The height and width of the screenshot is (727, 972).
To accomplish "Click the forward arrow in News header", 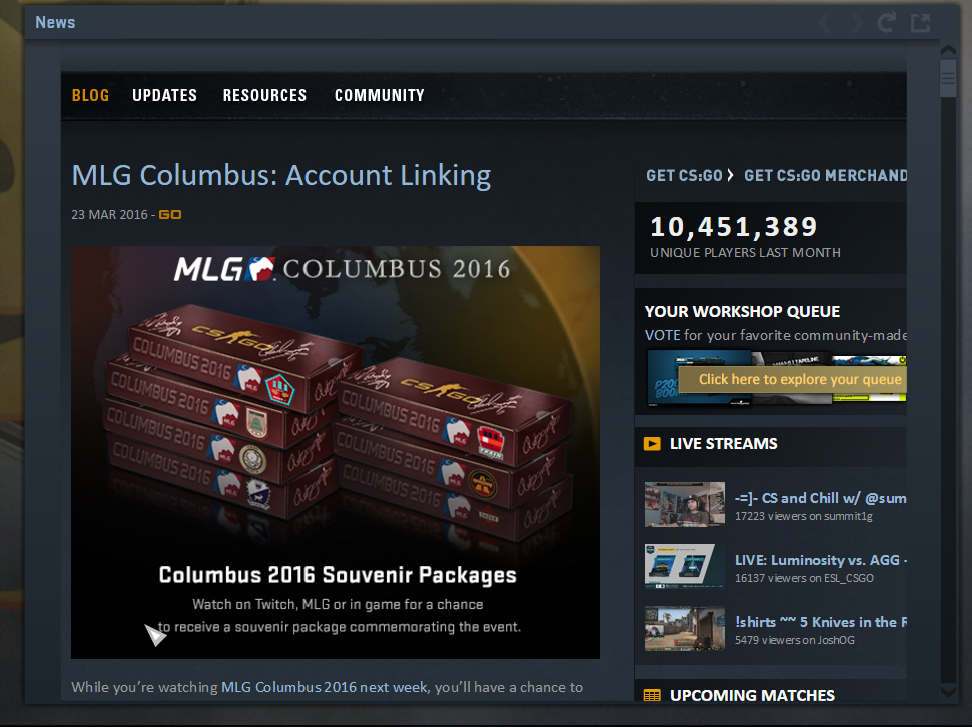I will tap(856, 23).
